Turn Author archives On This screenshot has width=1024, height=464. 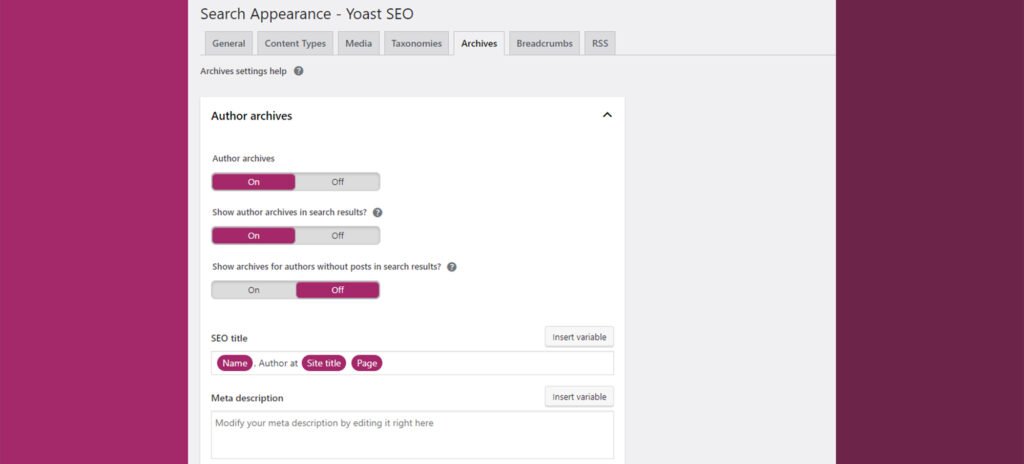pos(253,182)
